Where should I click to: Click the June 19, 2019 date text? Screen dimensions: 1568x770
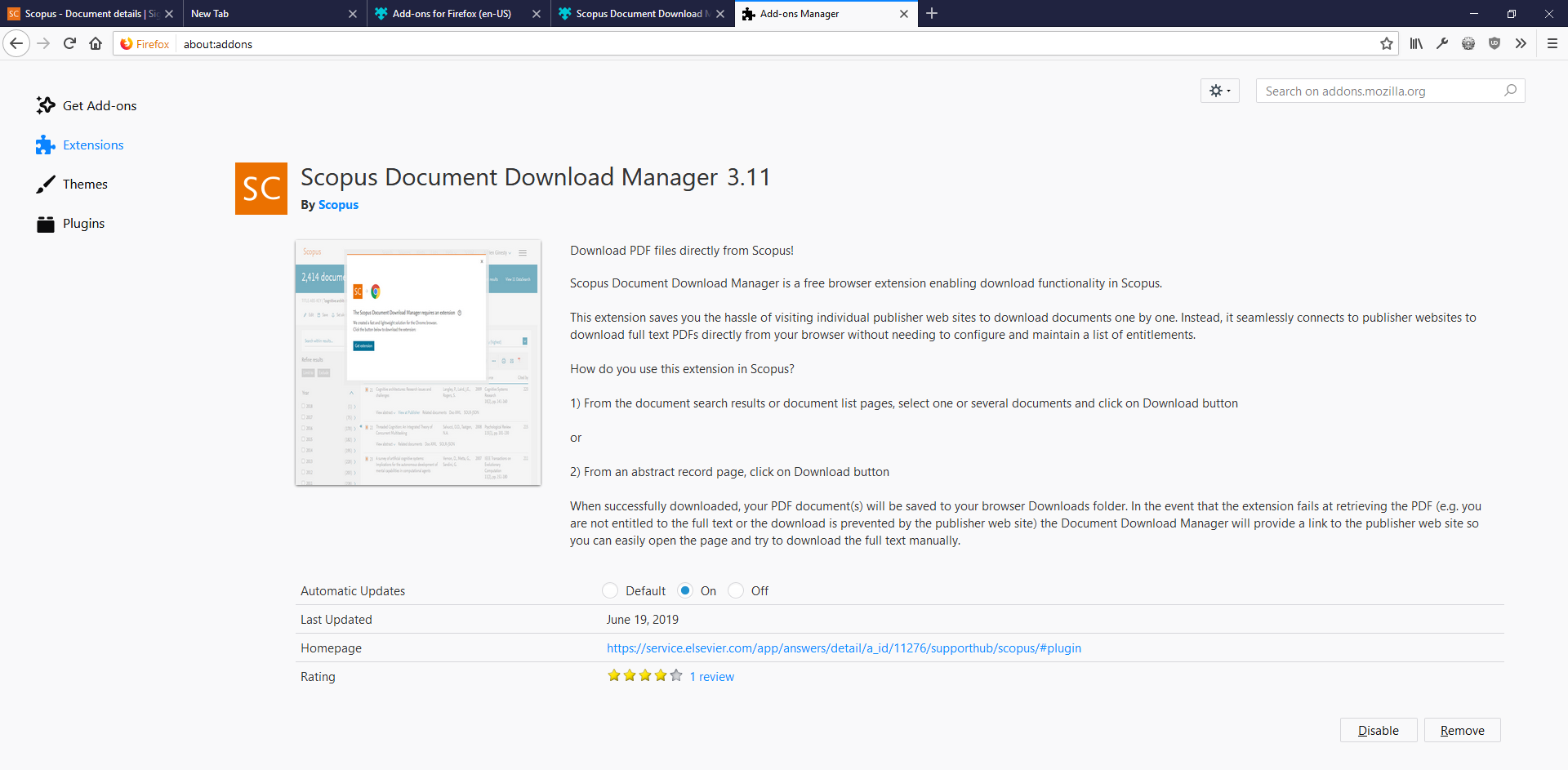tap(643, 620)
